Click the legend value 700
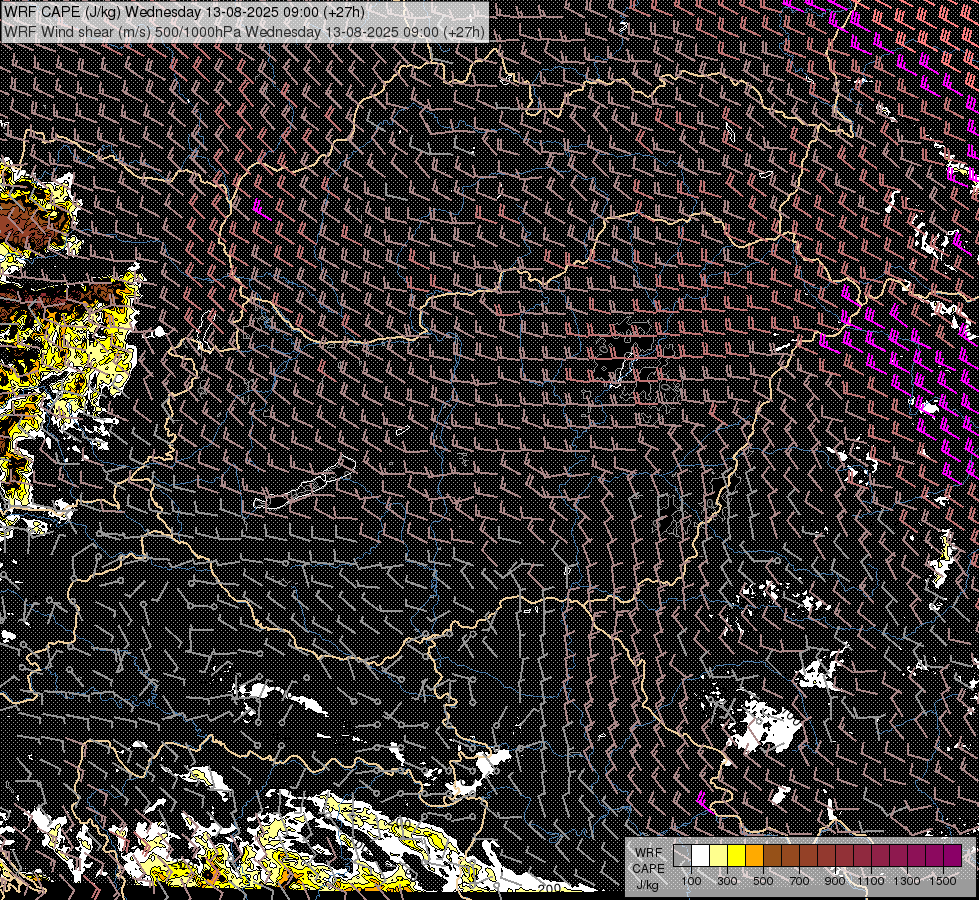979x900 pixels. [x=799, y=881]
